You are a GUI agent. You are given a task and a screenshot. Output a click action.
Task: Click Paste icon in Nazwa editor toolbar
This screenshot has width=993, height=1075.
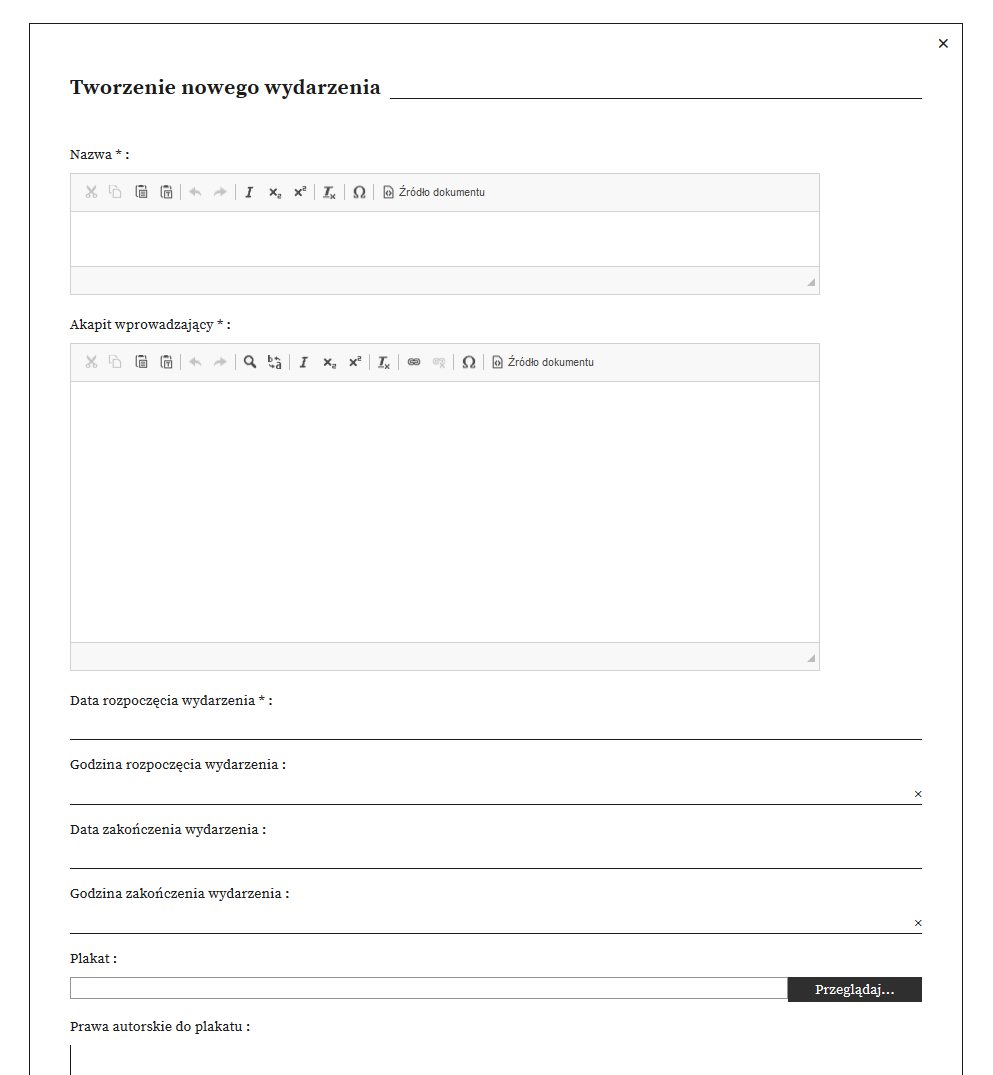pos(142,192)
